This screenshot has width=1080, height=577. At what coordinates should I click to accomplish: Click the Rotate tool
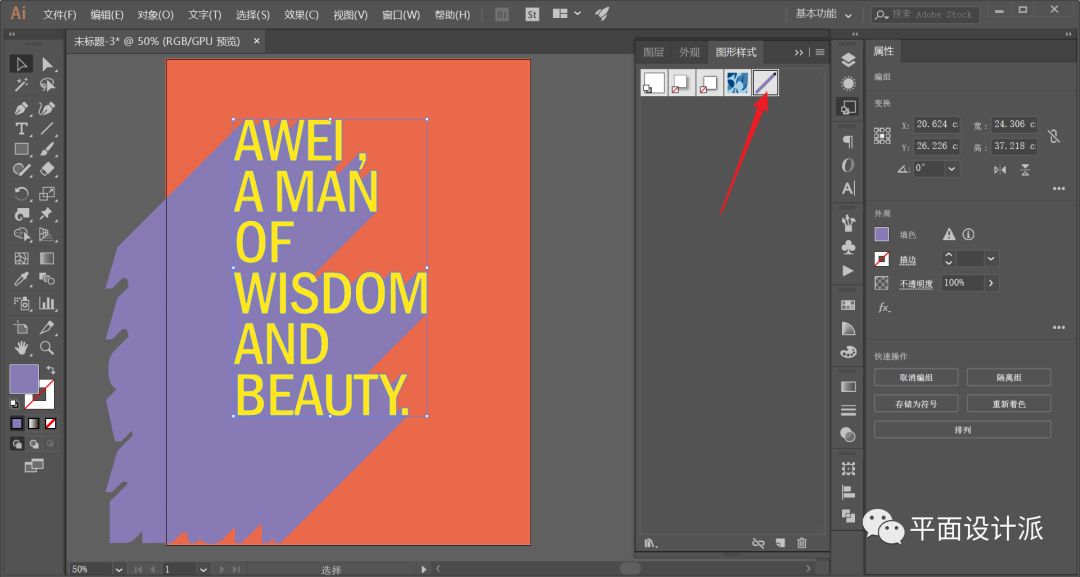21,194
